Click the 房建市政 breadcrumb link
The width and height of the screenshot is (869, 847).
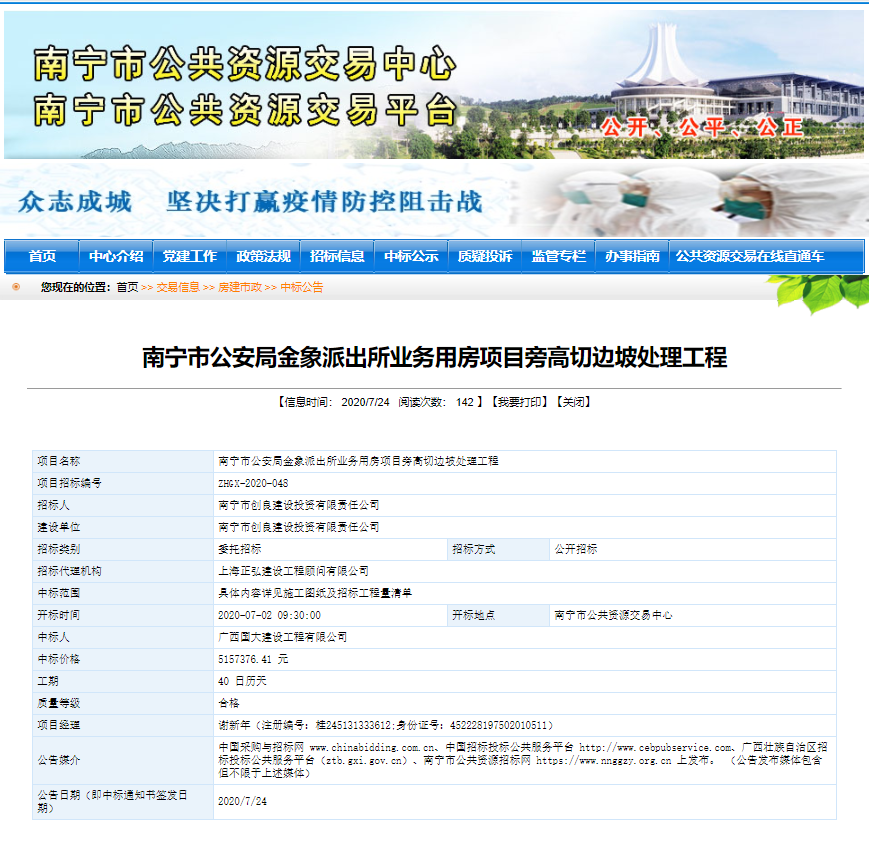(240, 287)
